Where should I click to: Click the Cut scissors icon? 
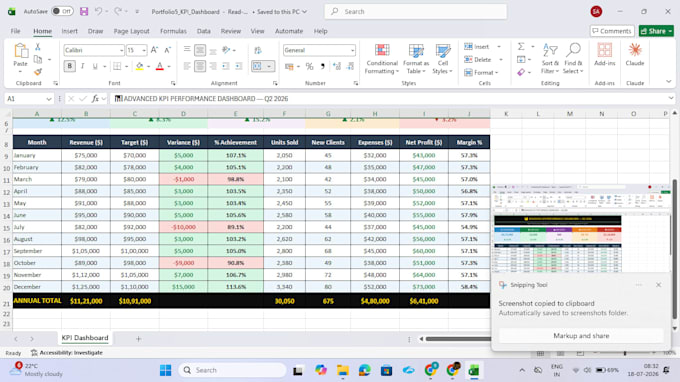pos(38,47)
